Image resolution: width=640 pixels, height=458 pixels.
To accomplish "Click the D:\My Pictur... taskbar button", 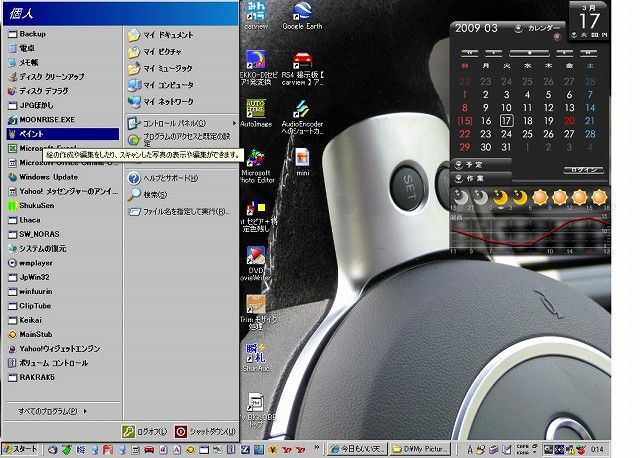I will point(420,449).
